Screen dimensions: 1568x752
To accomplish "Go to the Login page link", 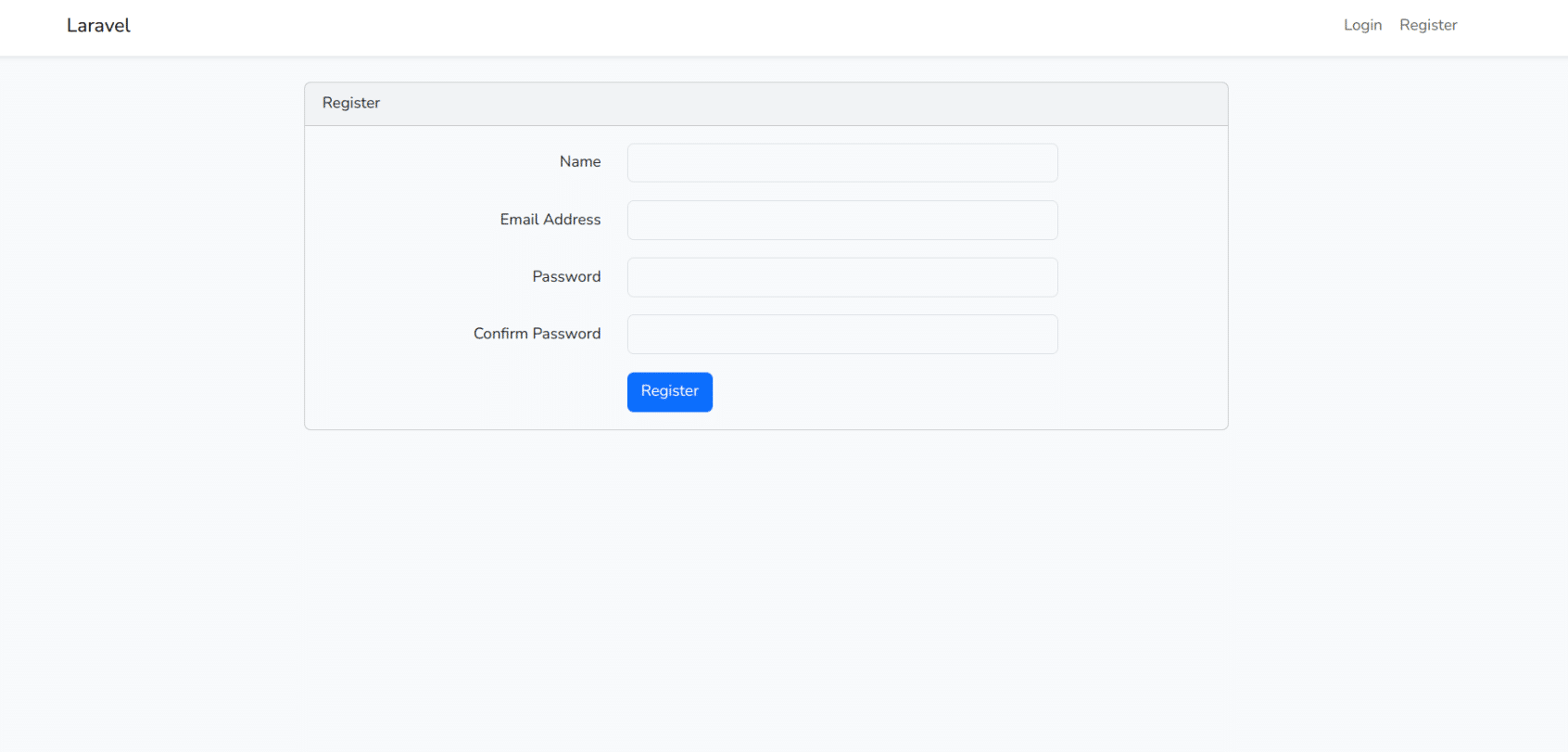I will [1362, 25].
